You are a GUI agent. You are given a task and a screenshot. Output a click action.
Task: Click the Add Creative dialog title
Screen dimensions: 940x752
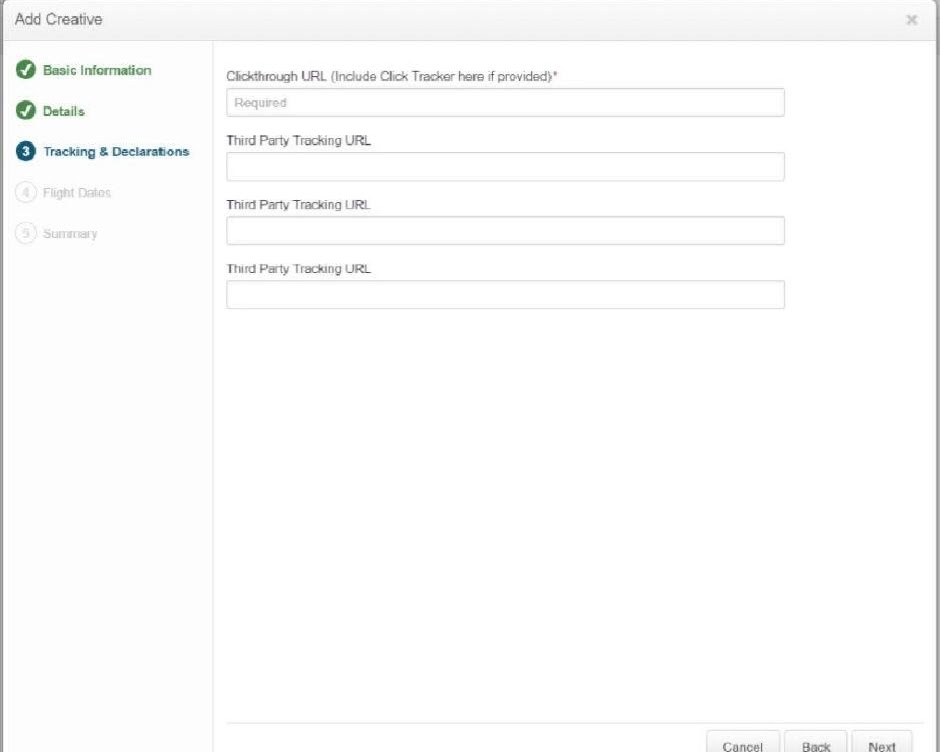[59, 19]
